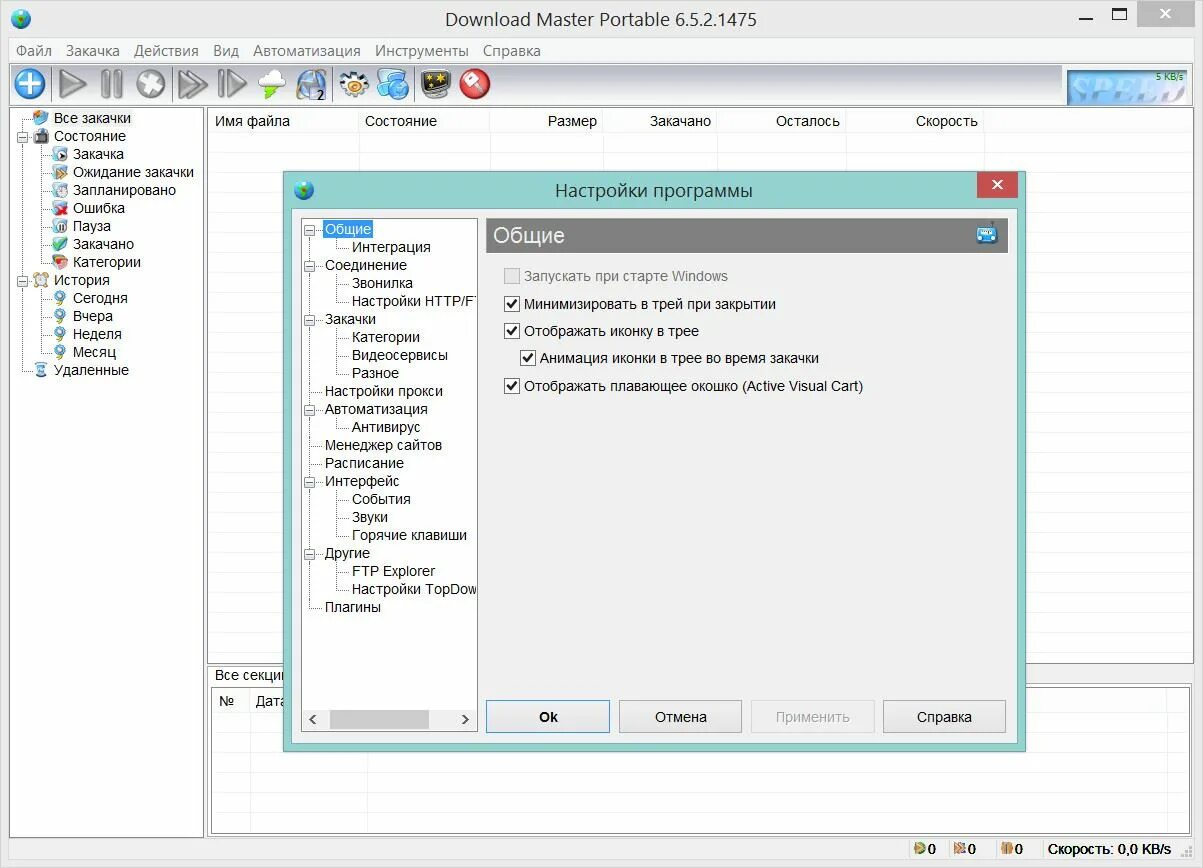Click the icon in the Общие settings header
Screen dimensions: 1203x868
coord(987,235)
